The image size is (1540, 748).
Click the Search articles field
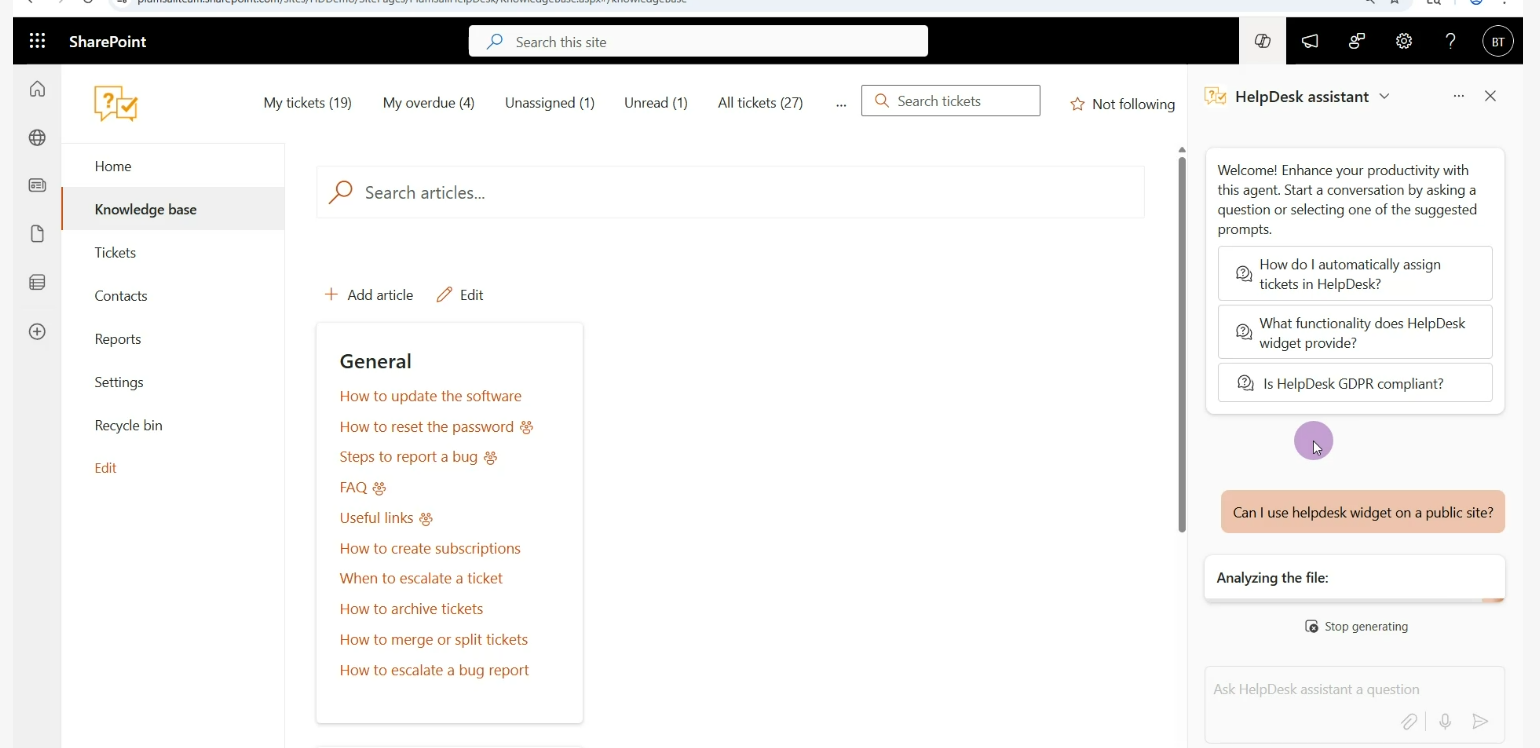[730, 192]
